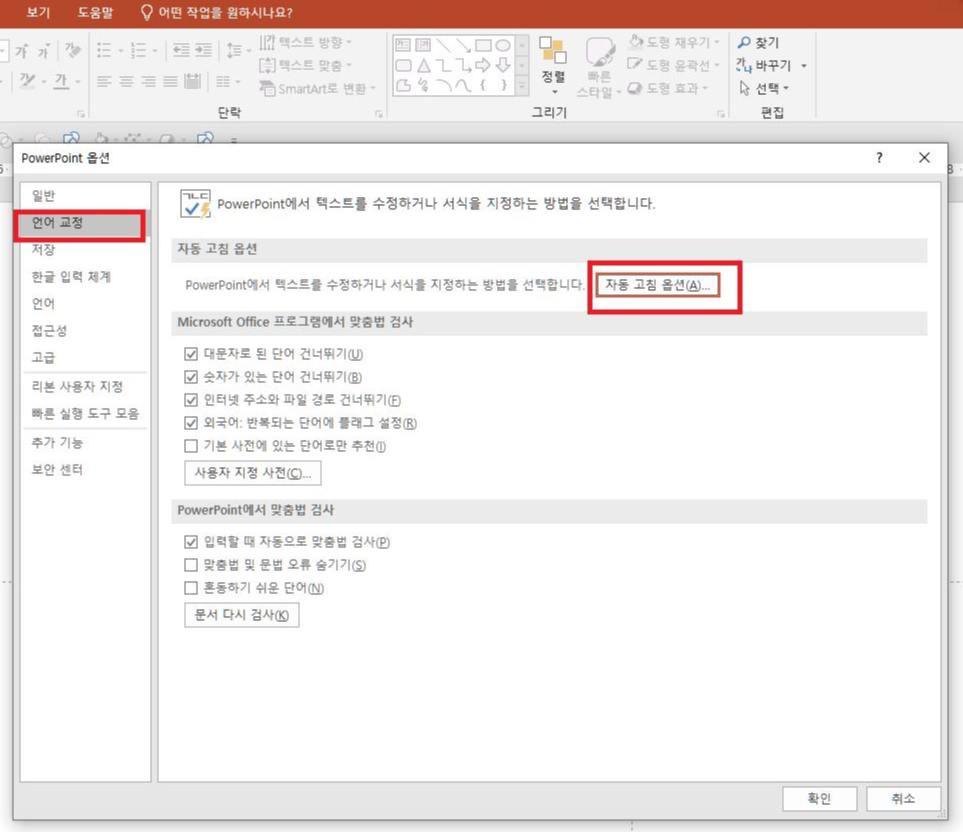The height and width of the screenshot is (832, 963).
Task: Select 보안 센터 in options sidebar
Action: click(x=85, y=470)
